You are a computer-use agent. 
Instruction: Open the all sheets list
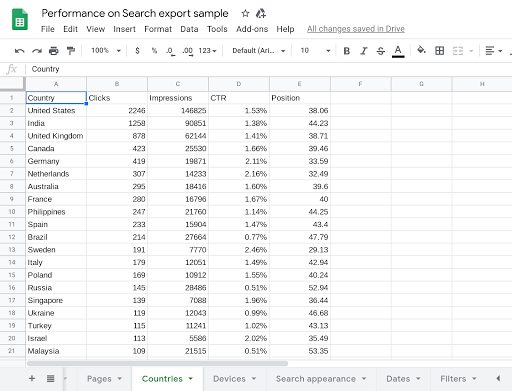click(x=51, y=378)
